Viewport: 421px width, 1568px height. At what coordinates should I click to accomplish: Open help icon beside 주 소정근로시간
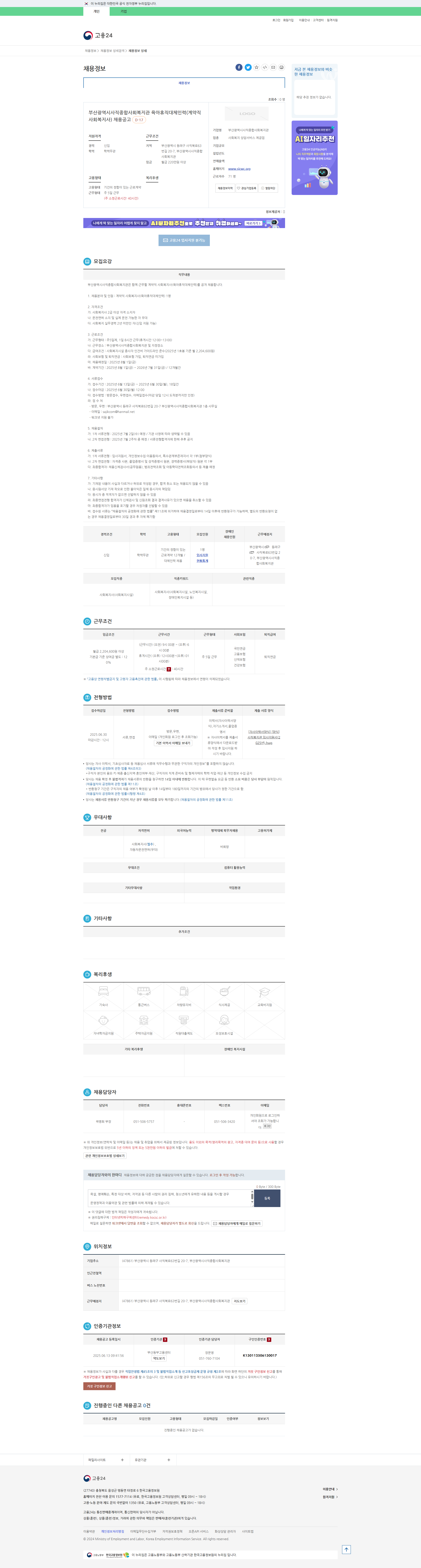[x=169, y=669]
